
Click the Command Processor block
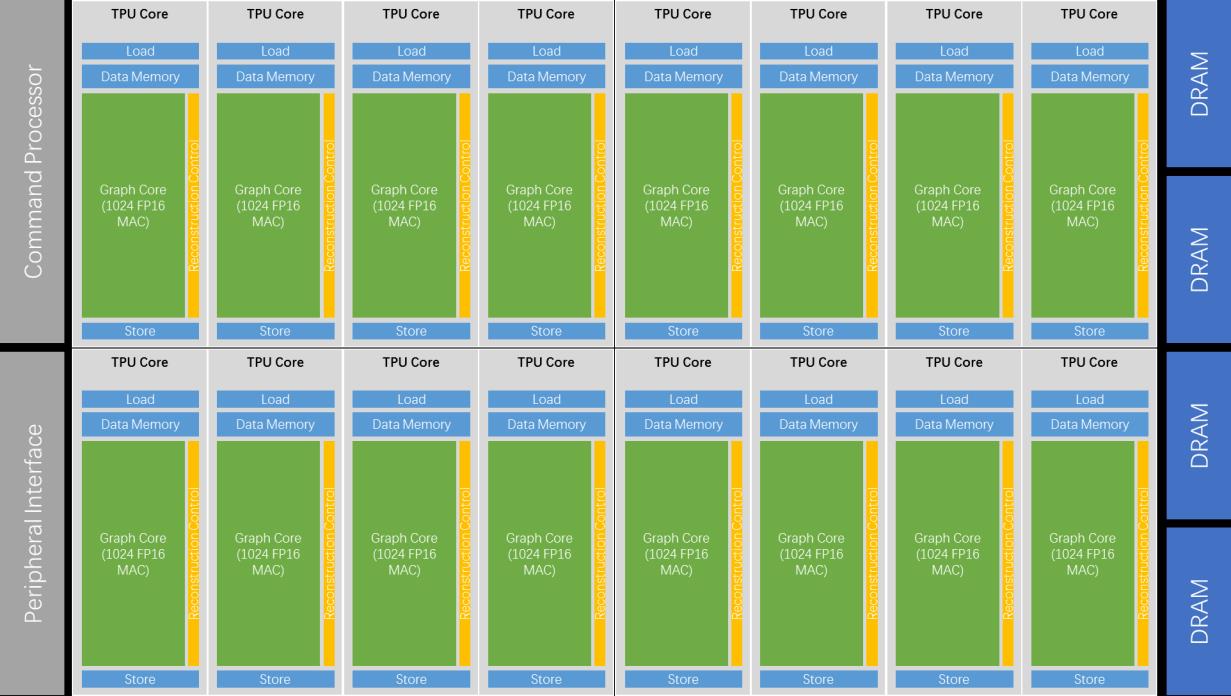pyautogui.click(x=33, y=172)
